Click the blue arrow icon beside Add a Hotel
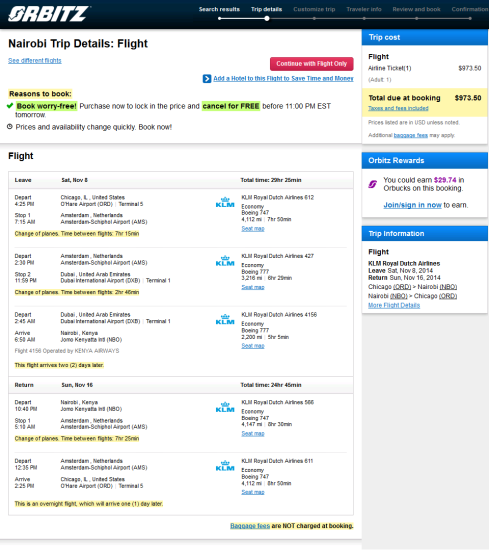489x550 pixels. [207, 79]
